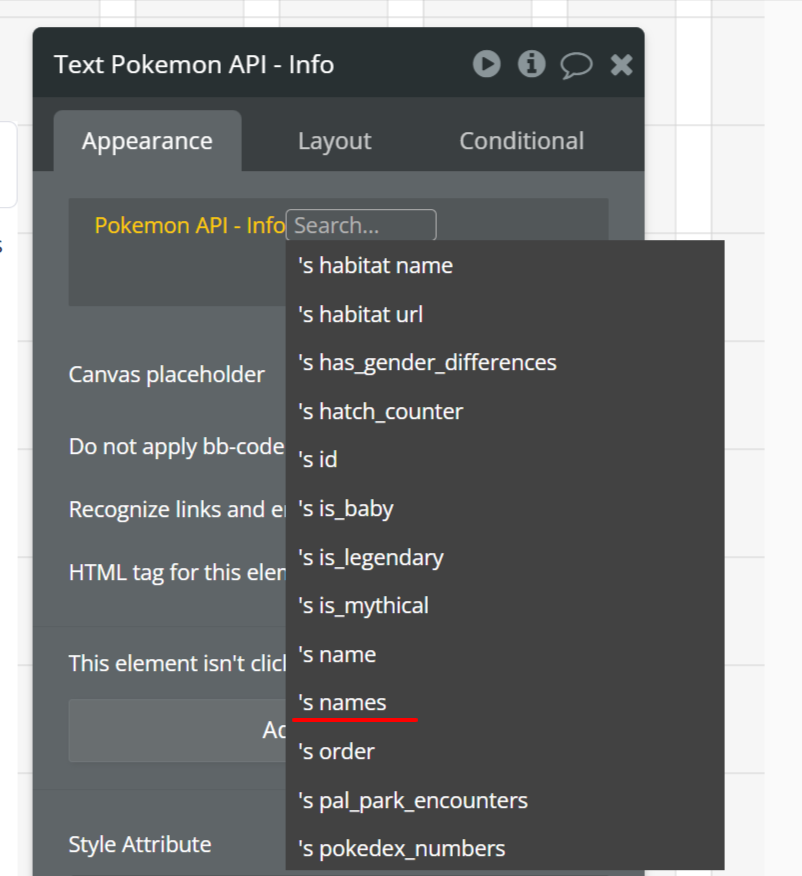Close the Text Pokemon API property editor
This screenshot has width=802, height=876.
point(621,65)
